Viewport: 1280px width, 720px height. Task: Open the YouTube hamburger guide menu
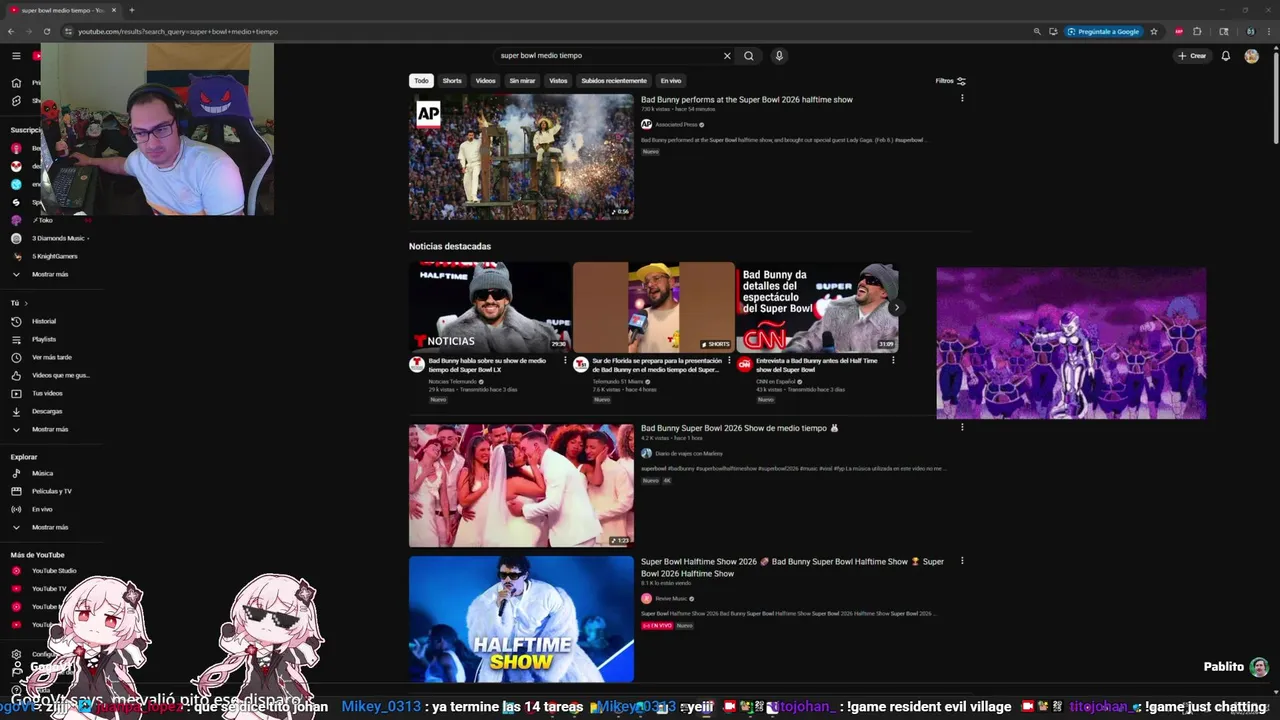tap(16, 56)
